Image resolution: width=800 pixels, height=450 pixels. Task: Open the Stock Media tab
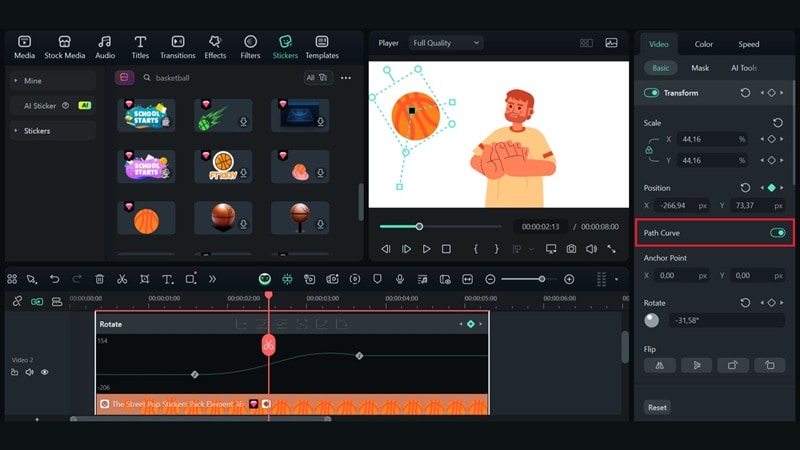(x=64, y=47)
